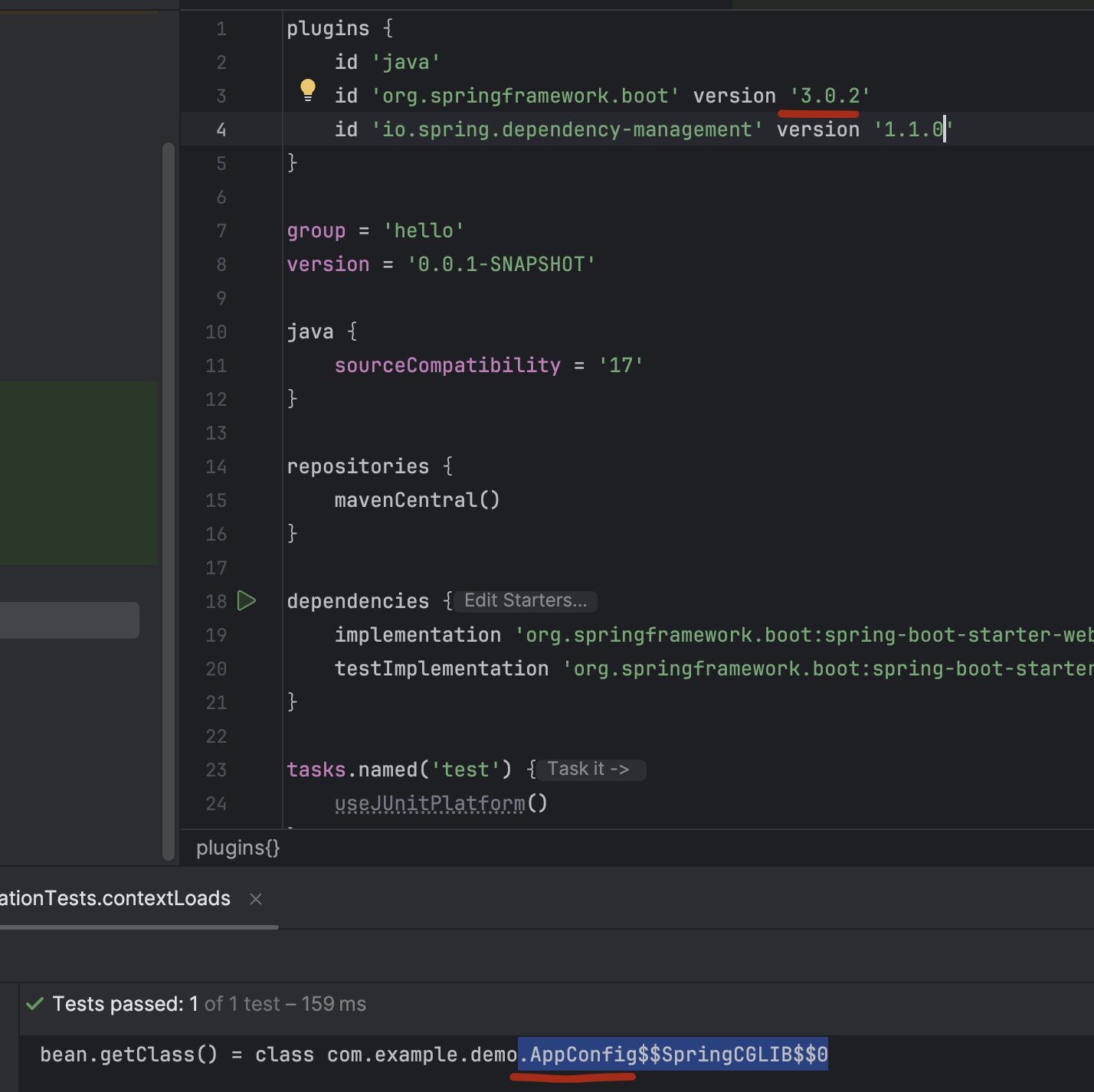Click the green test passed checkmark icon

pos(34,1004)
